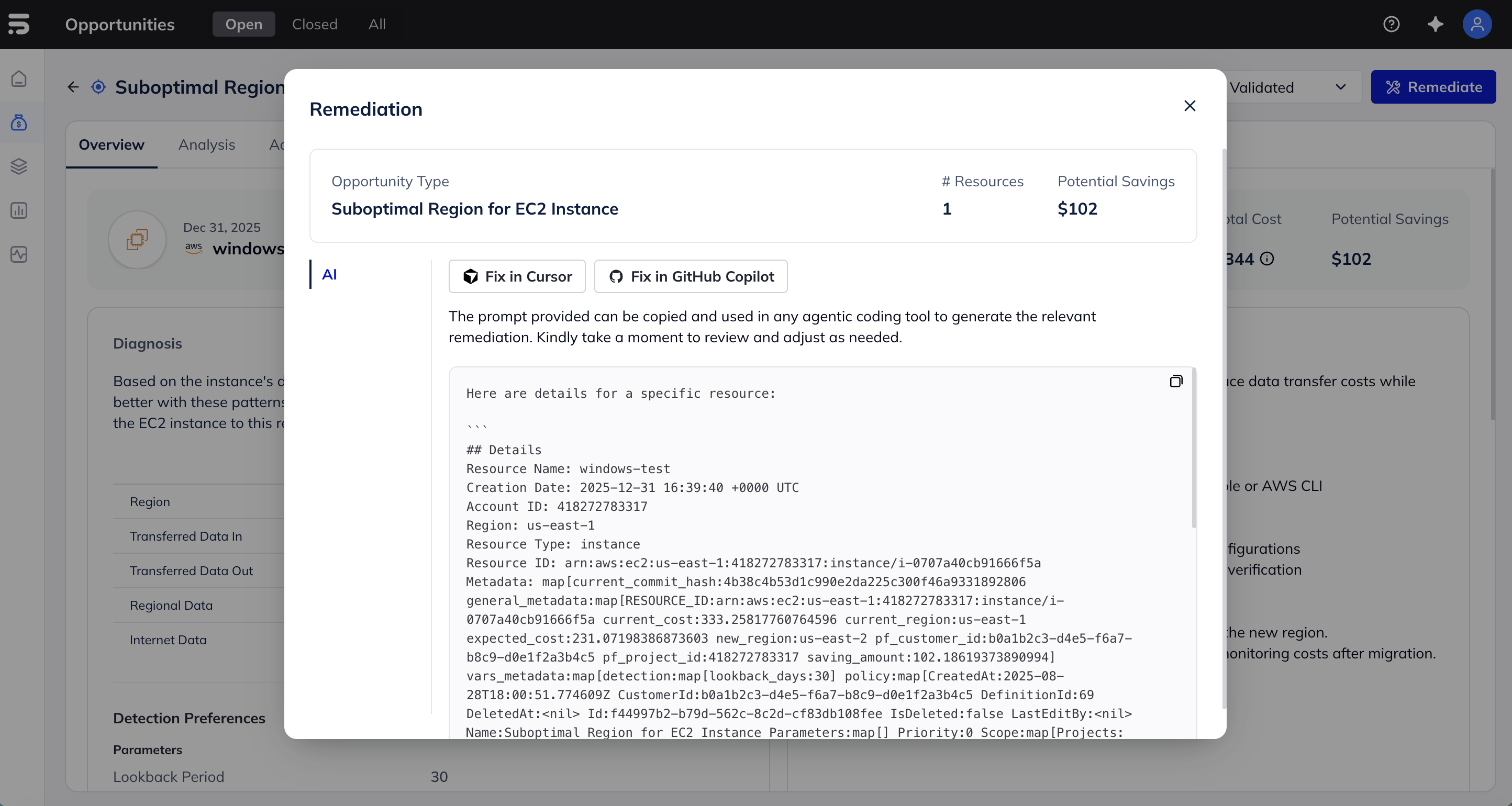Select the All opportunities filter
The image size is (1512, 806).
[377, 24]
